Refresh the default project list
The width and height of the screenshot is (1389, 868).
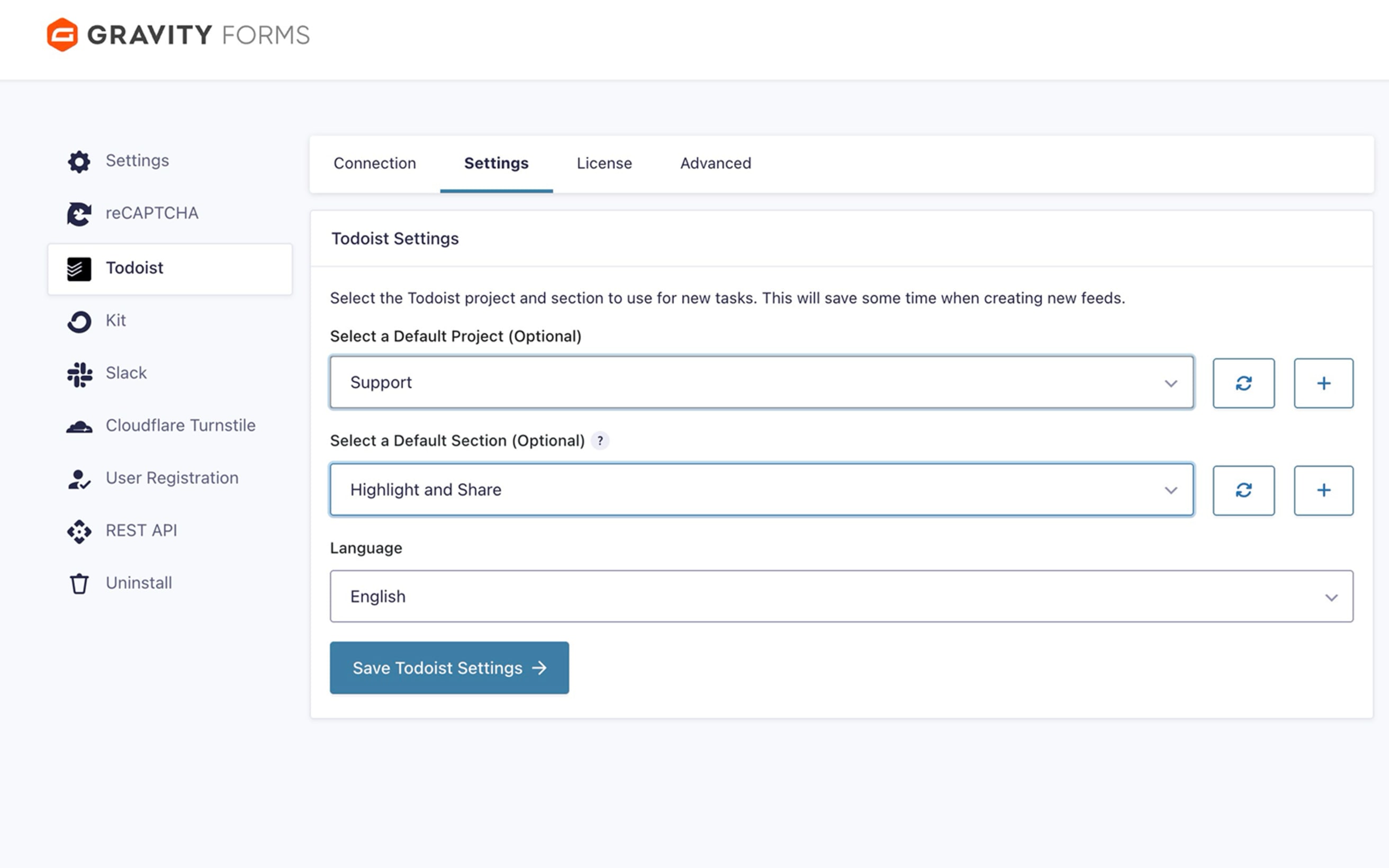tap(1243, 383)
